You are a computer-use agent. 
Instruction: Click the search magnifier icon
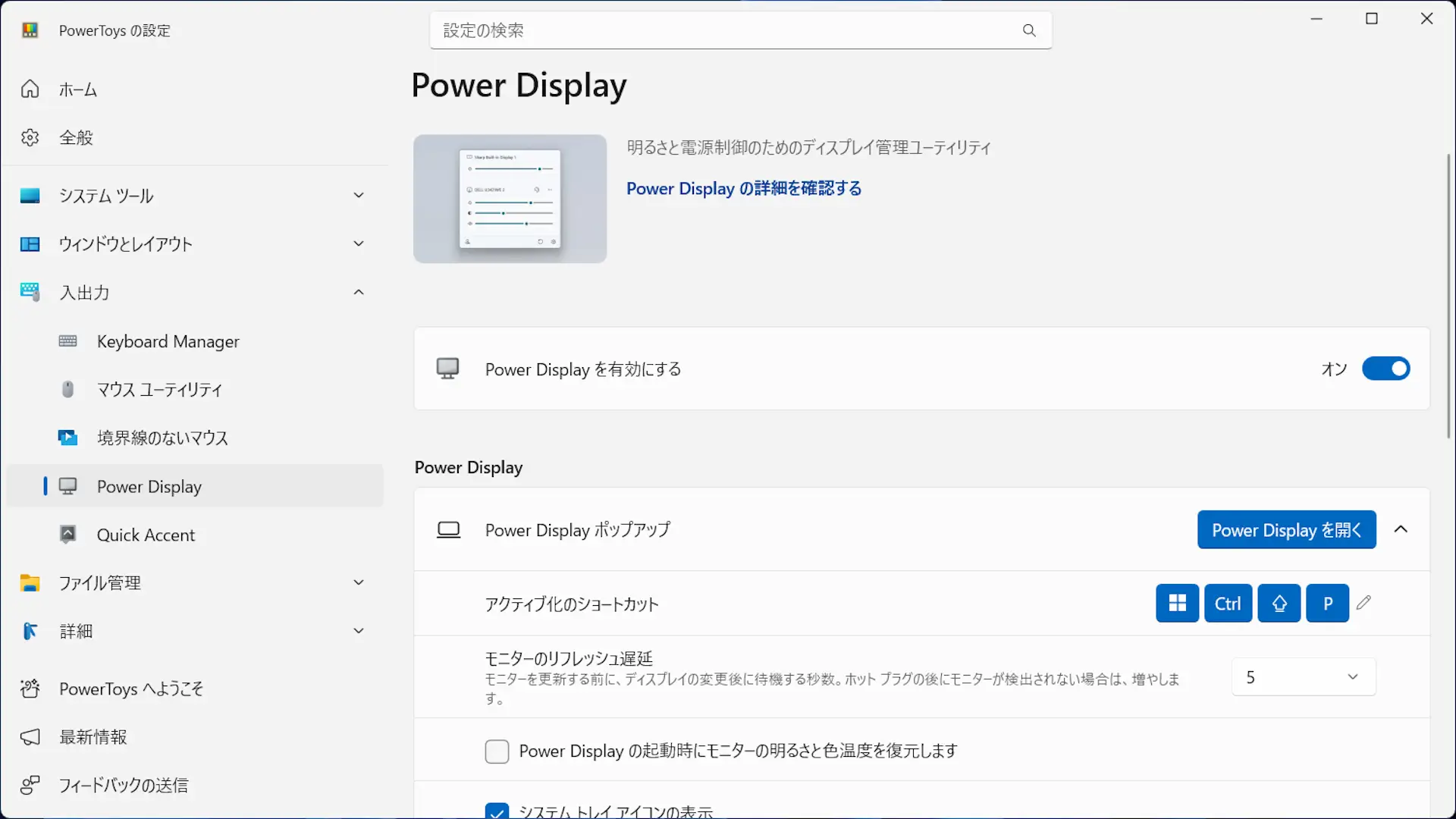coord(1029,30)
